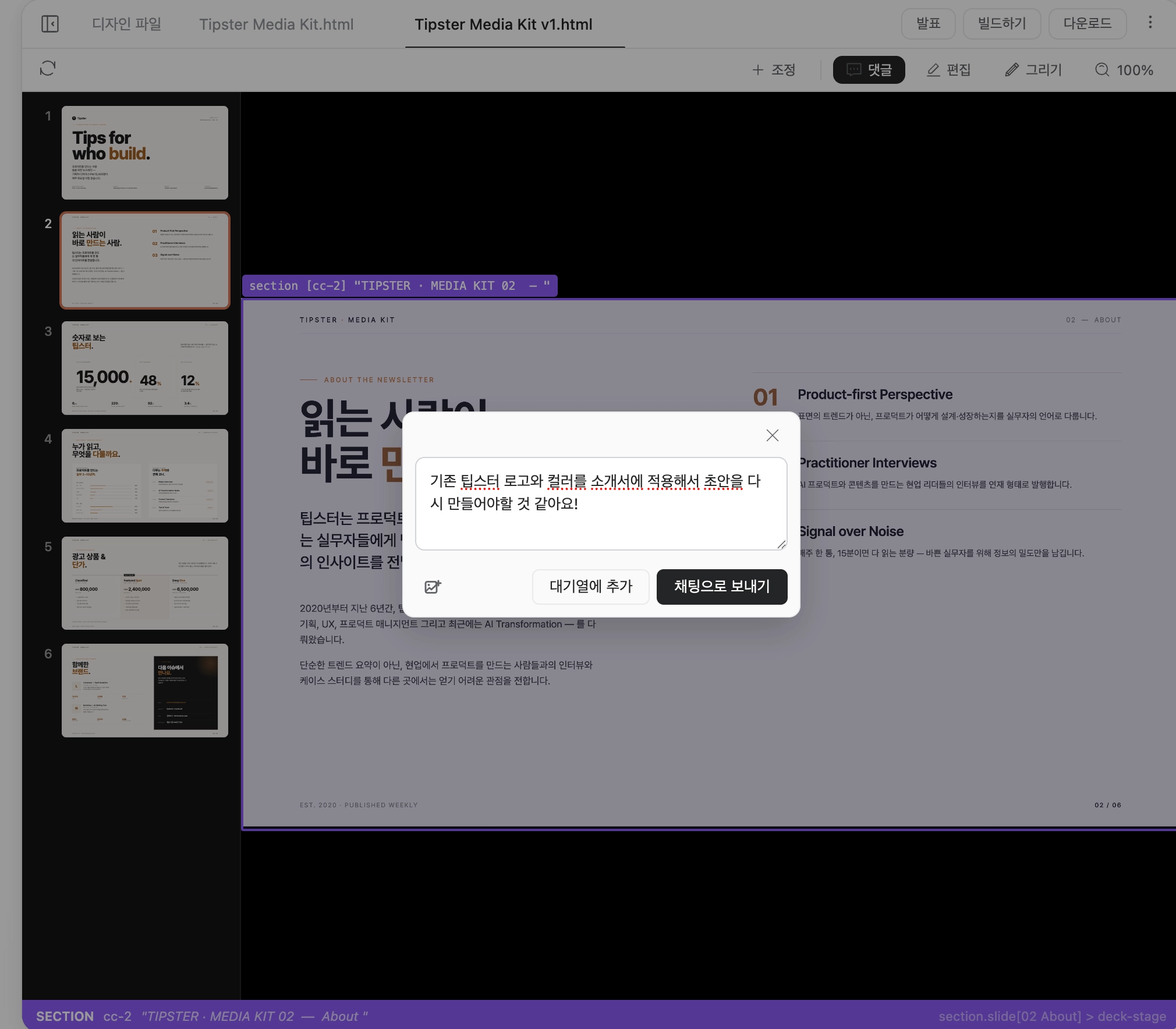Viewport: 1176px width, 1029px height.
Task: Select slide 5 thumbnail '광고 상품 & 단가'
Action: point(145,583)
